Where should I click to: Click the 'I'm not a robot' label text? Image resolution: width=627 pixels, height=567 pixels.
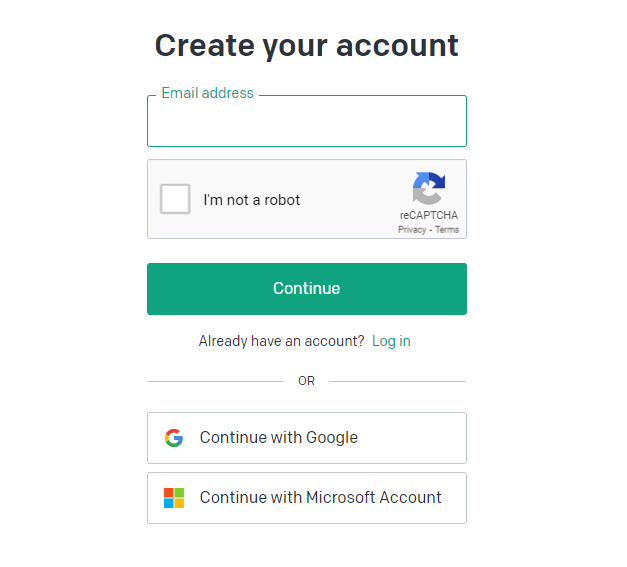click(252, 200)
